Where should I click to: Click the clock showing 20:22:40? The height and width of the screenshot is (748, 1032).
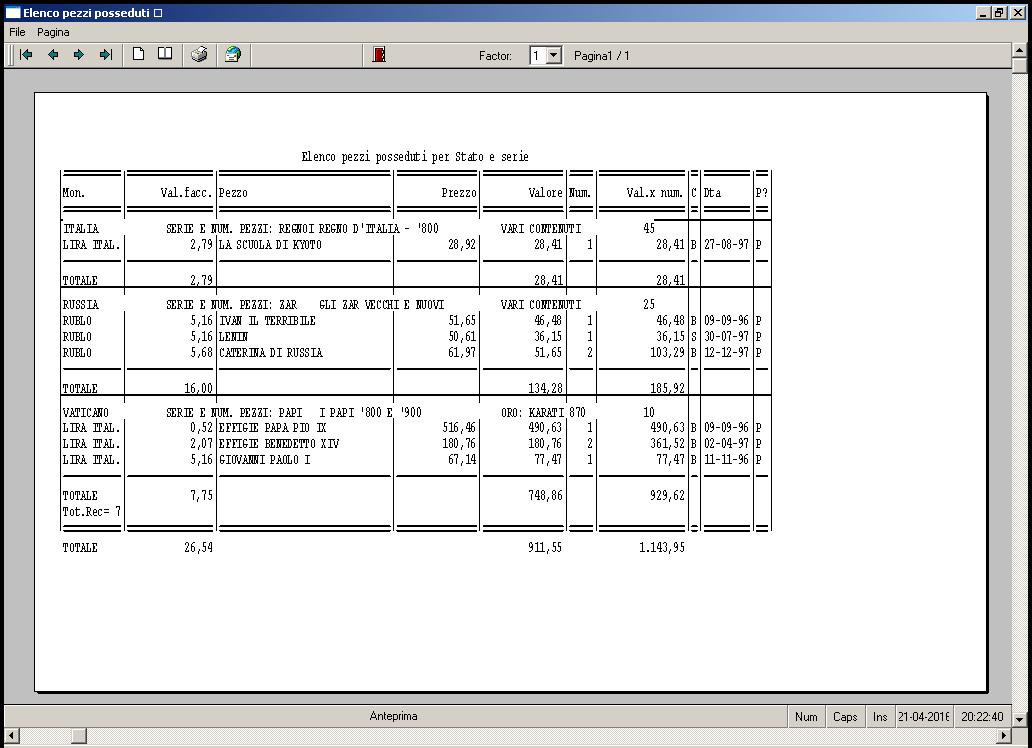(x=982, y=717)
